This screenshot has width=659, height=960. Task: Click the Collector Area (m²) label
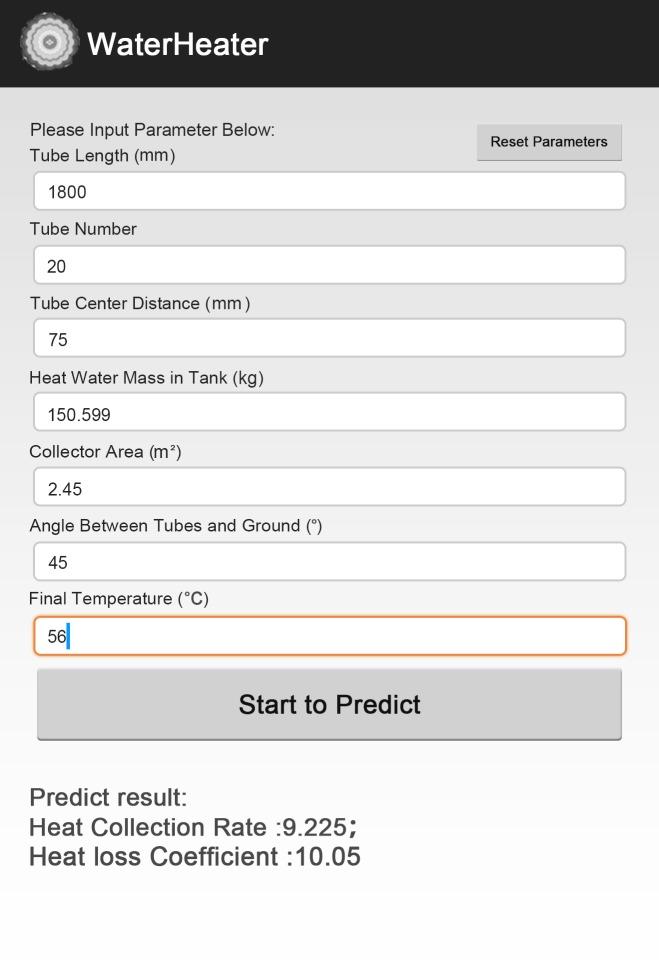tap(105, 452)
